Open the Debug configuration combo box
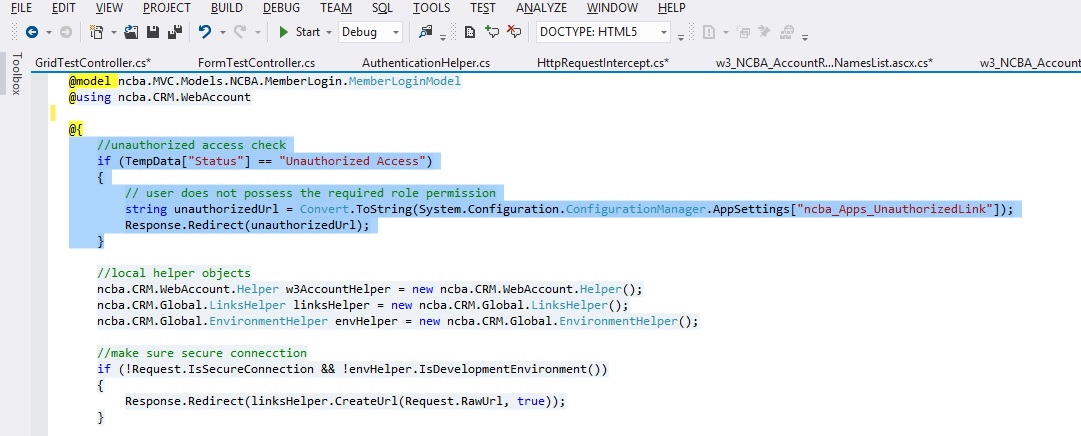The height and width of the screenshot is (436, 1081). (x=370, y=32)
